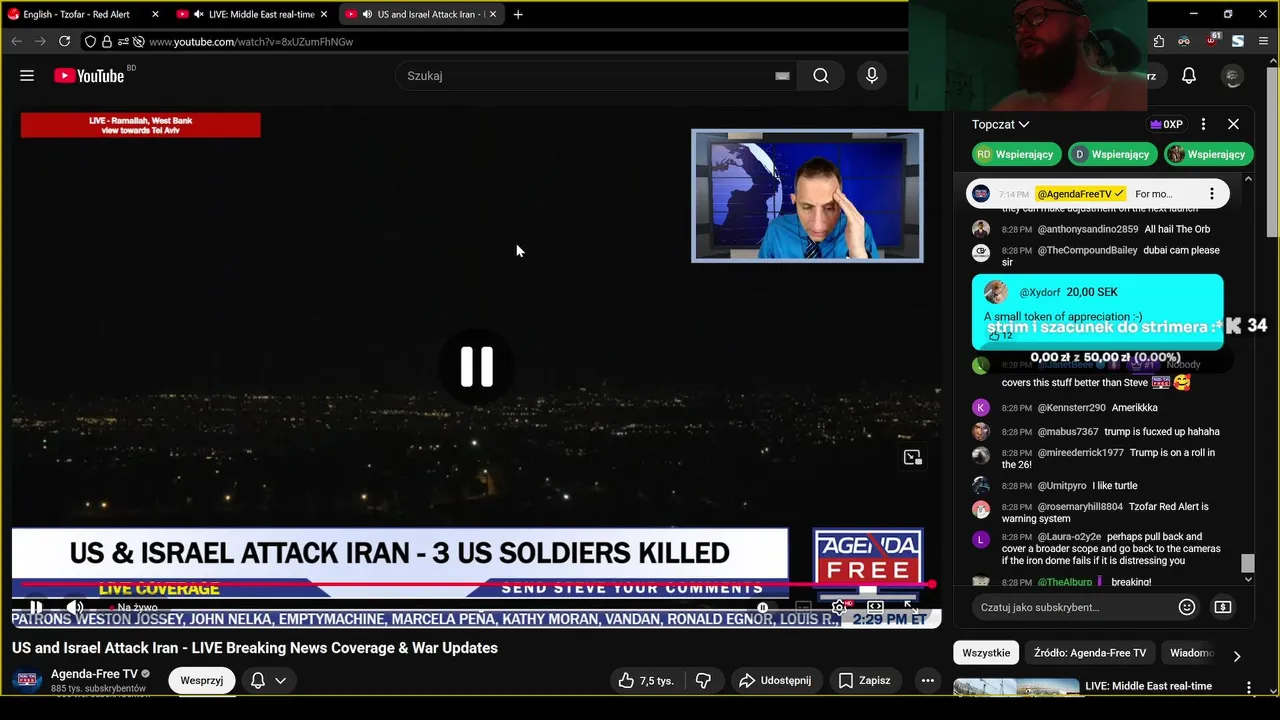Image resolution: width=1280 pixels, height=720 pixels.
Task: Mute the video player volume
Action: [75, 607]
